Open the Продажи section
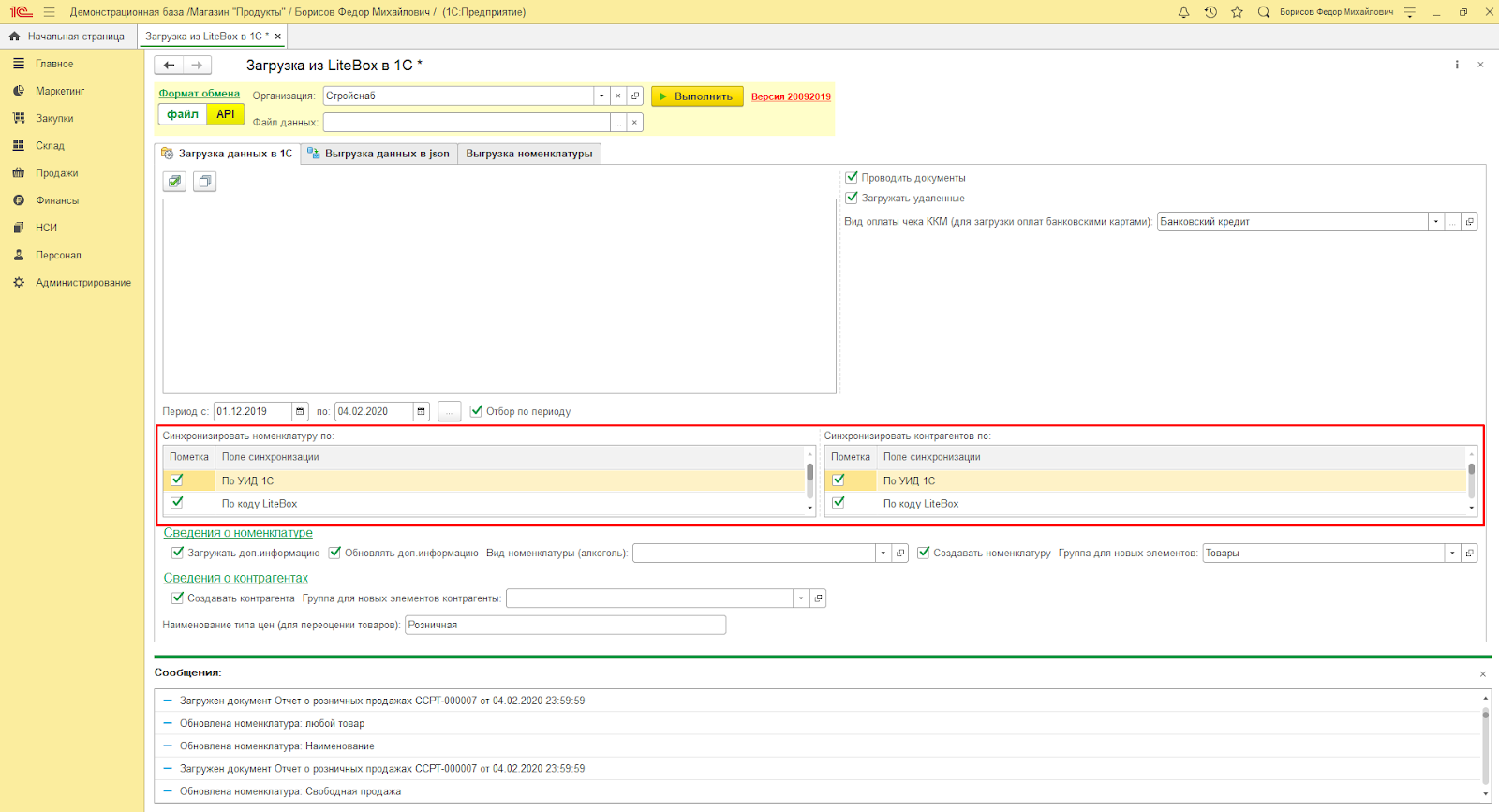This screenshot has height=812, width=1499. [x=57, y=173]
